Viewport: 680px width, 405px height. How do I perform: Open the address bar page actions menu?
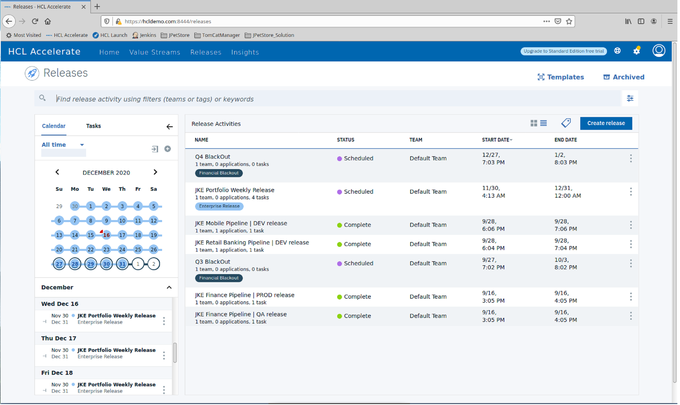coord(546,21)
